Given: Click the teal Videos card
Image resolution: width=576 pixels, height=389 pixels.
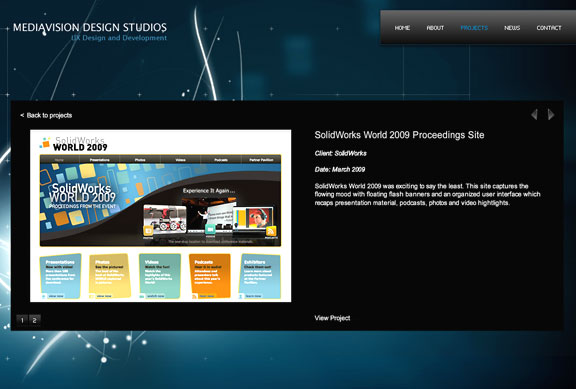Looking at the screenshot, I should (160, 276).
